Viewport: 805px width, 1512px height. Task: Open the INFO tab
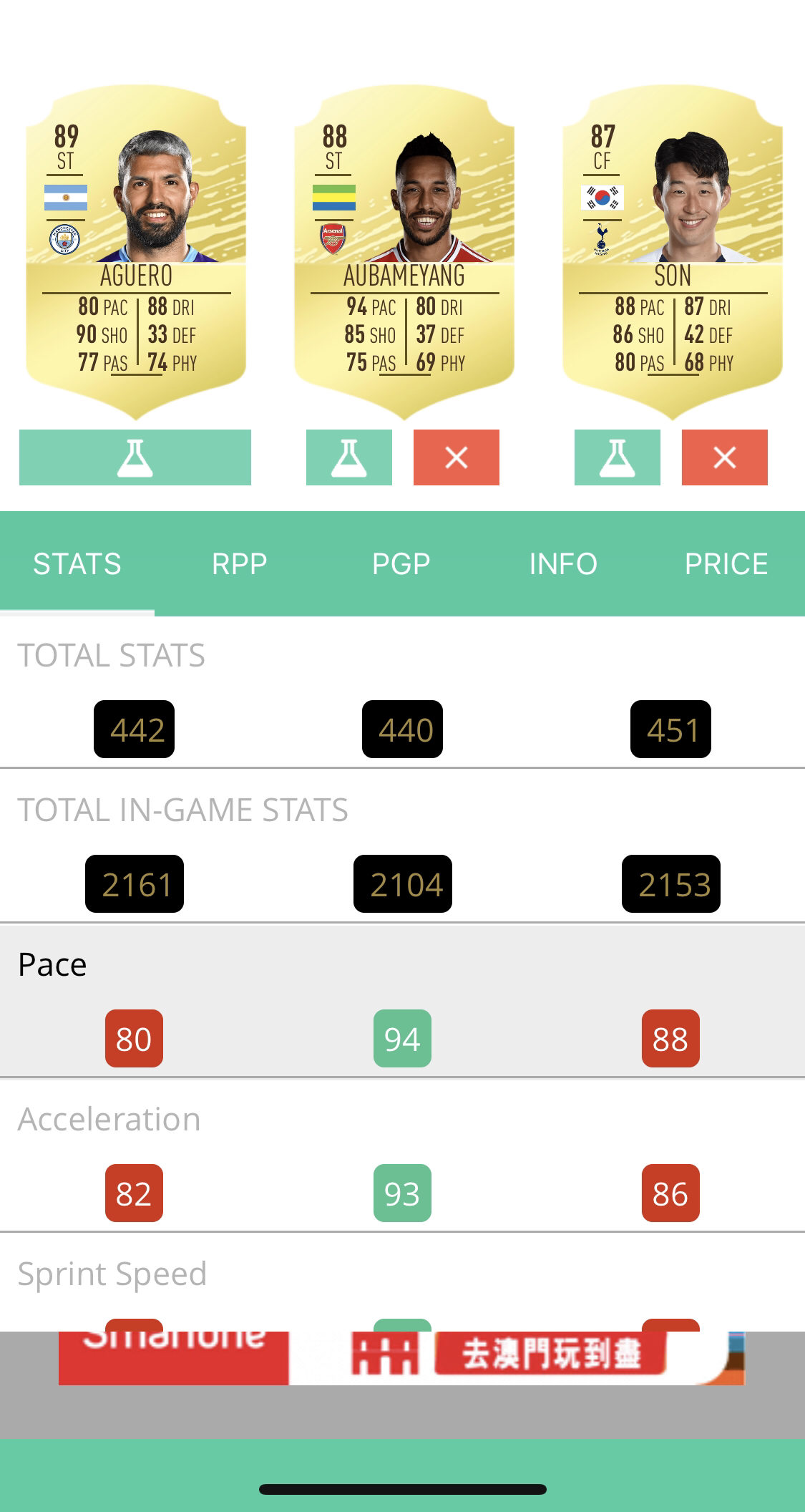point(563,564)
